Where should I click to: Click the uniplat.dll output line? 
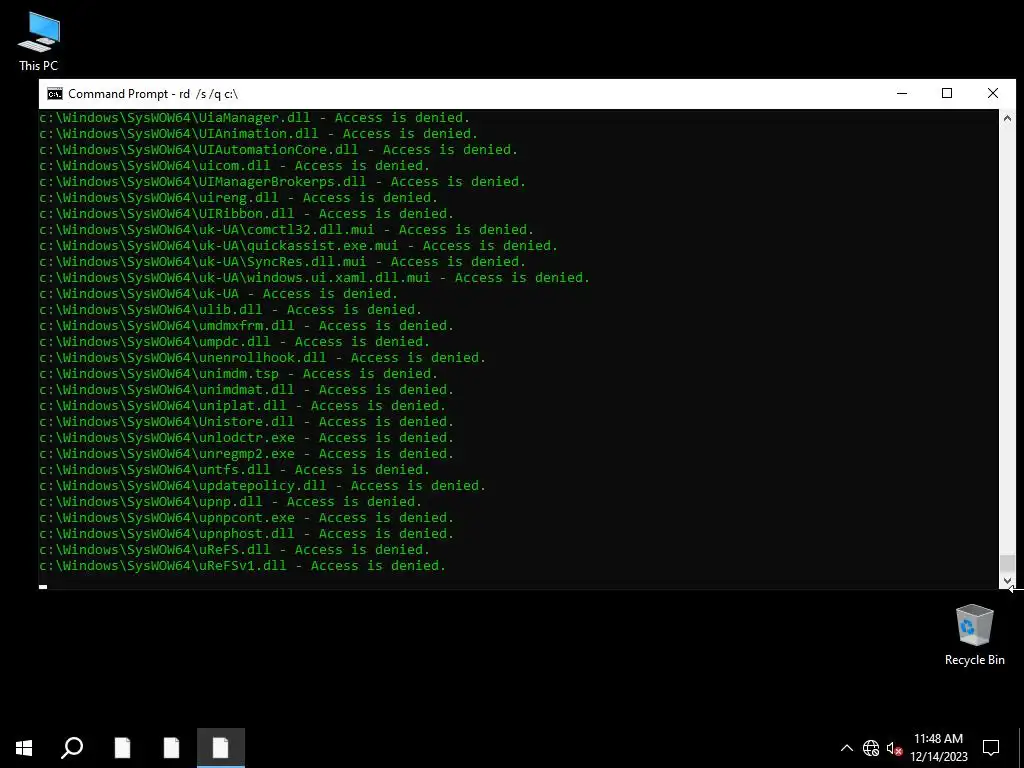pos(243,406)
